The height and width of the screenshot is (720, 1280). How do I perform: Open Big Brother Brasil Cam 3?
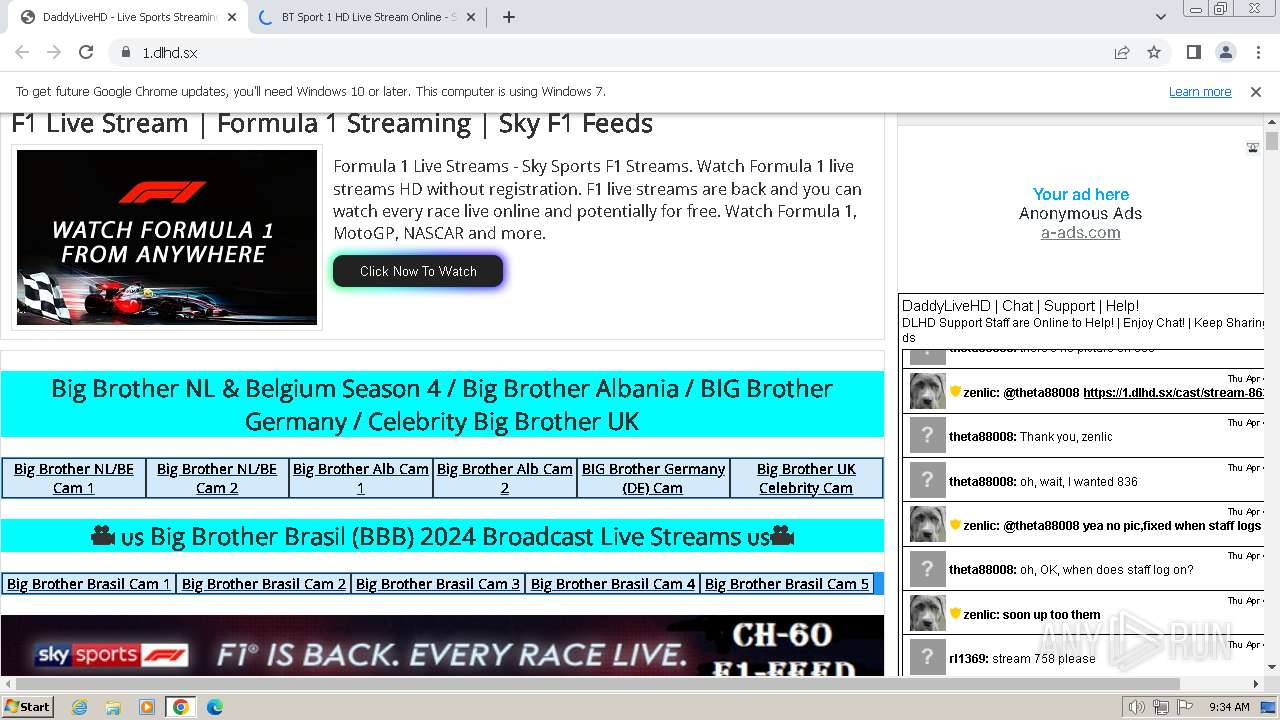point(438,584)
